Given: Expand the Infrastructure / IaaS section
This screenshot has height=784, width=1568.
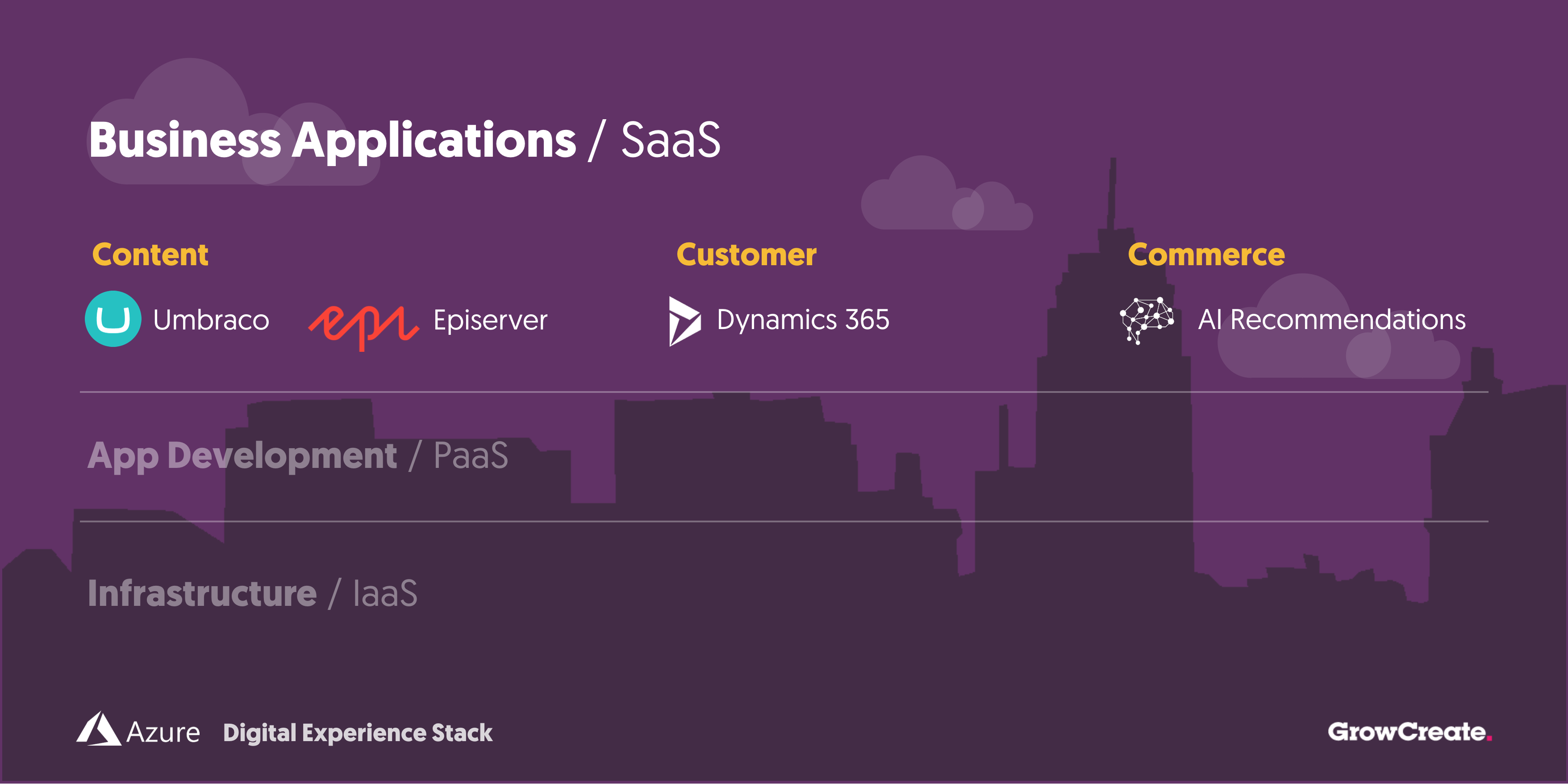Looking at the screenshot, I should (252, 593).
